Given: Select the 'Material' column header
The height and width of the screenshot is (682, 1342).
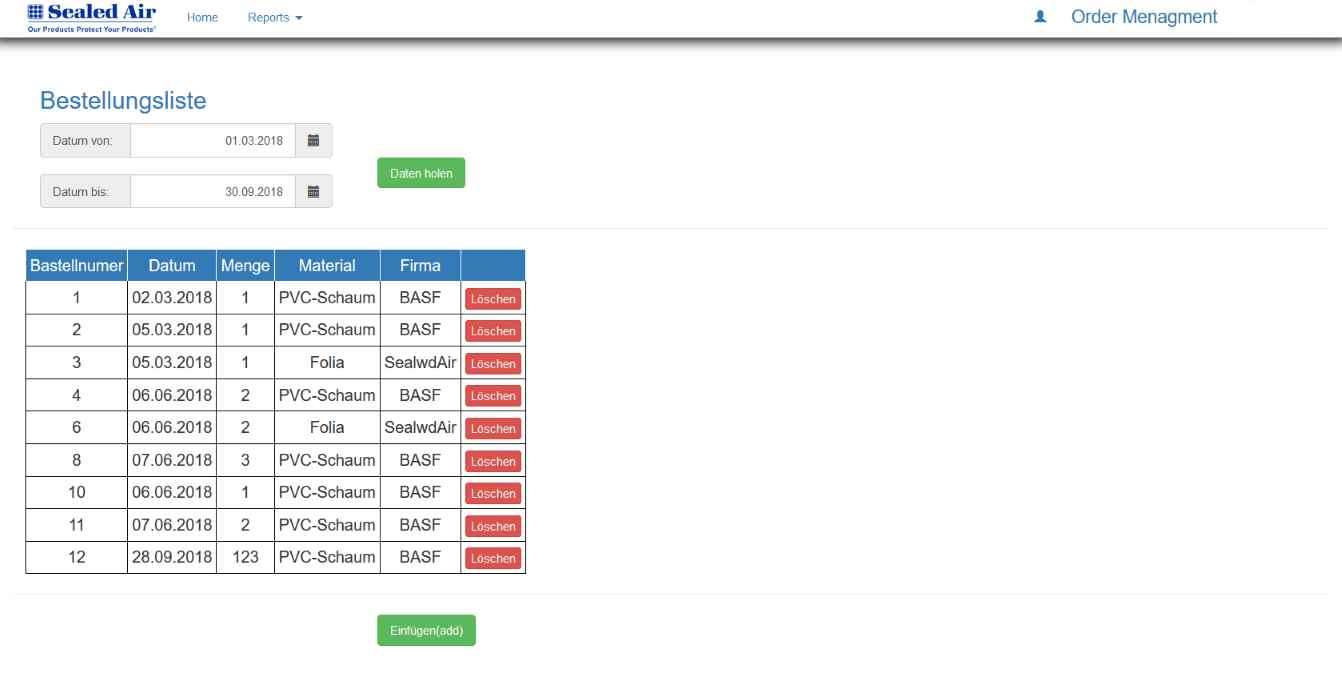Looking at the screenshot, I should [x=327, y=266].
